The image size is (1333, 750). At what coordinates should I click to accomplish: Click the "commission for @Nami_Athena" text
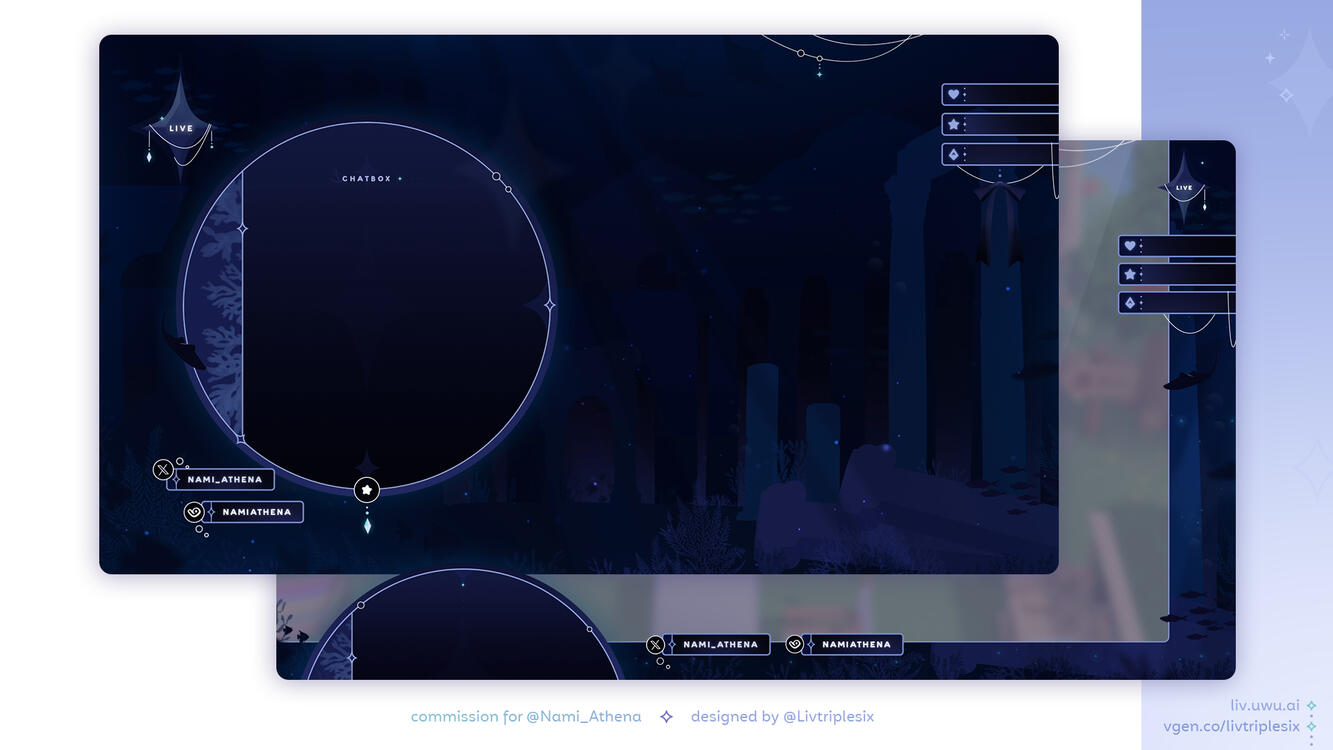pos(526,716)
